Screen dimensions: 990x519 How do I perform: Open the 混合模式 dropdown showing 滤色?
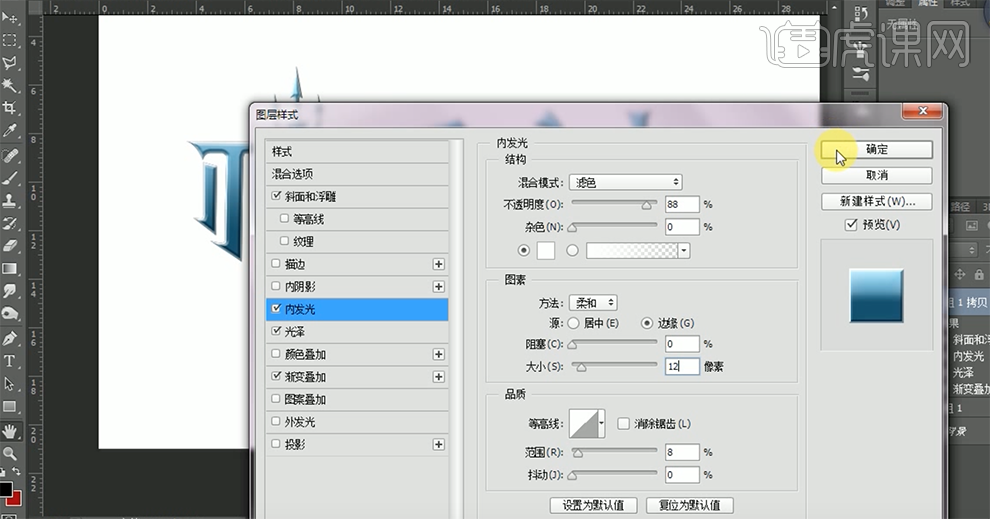[625, 182]
